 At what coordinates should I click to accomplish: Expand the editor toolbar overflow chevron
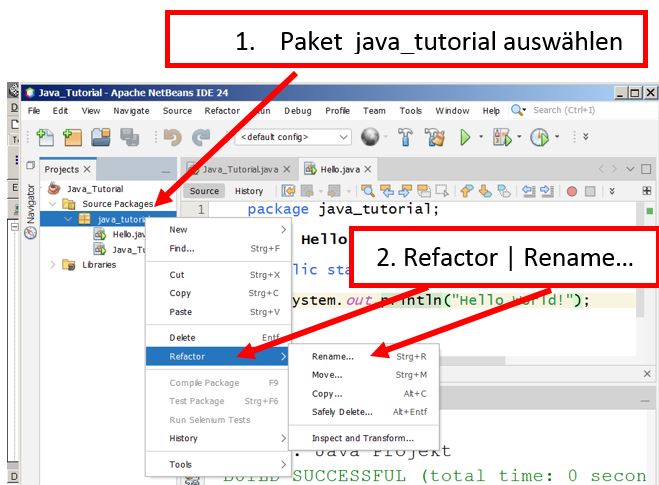(612, 191)
